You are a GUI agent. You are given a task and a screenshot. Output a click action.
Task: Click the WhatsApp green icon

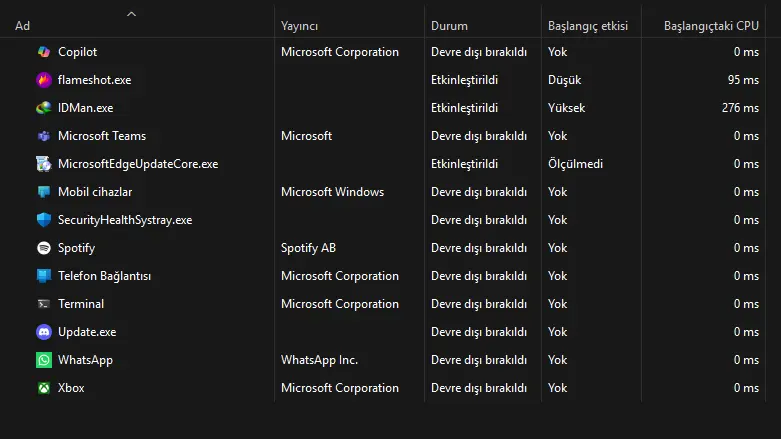click(x=44, y=360)
